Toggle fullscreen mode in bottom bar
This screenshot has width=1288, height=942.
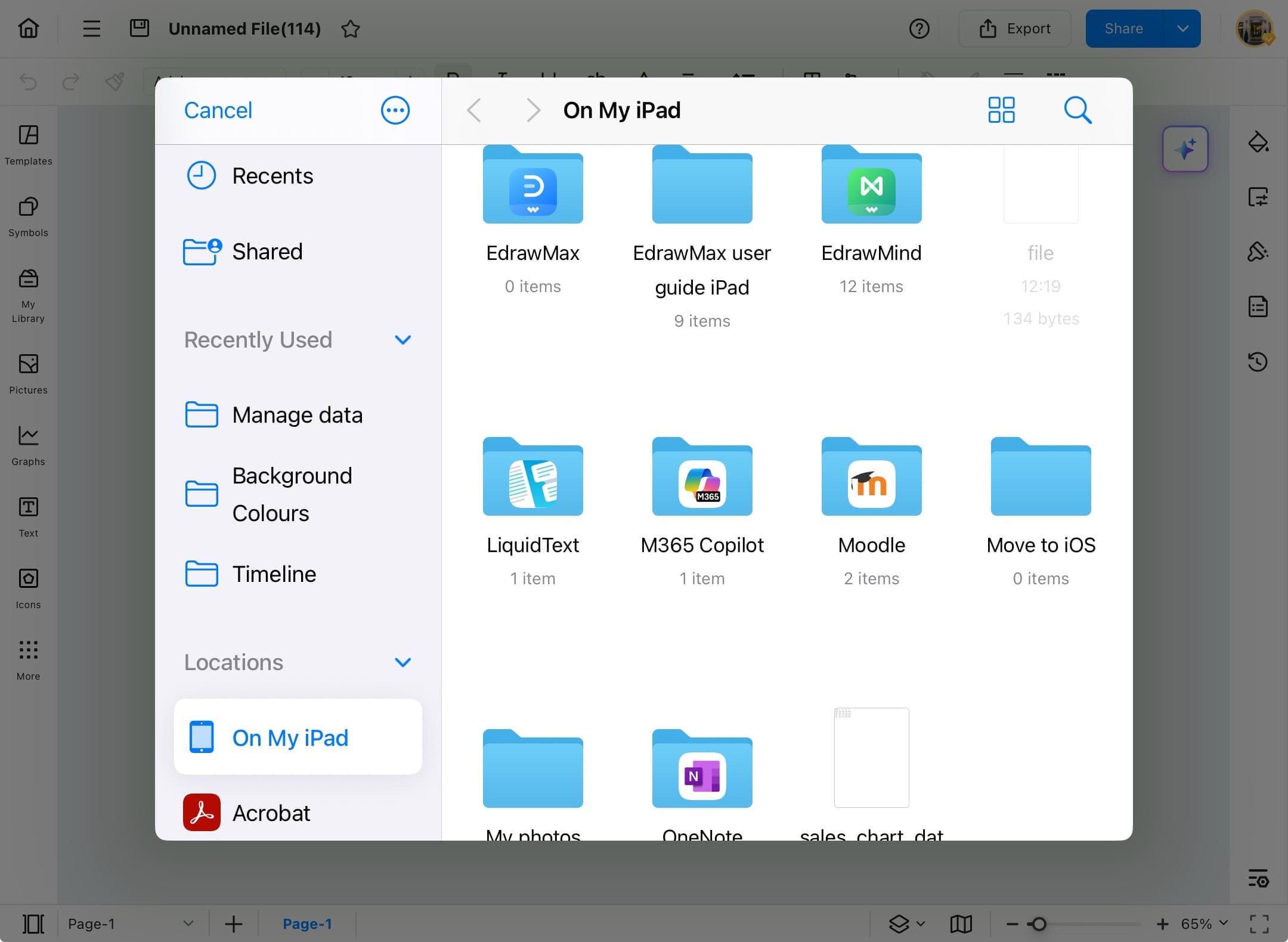[1260, 924]
